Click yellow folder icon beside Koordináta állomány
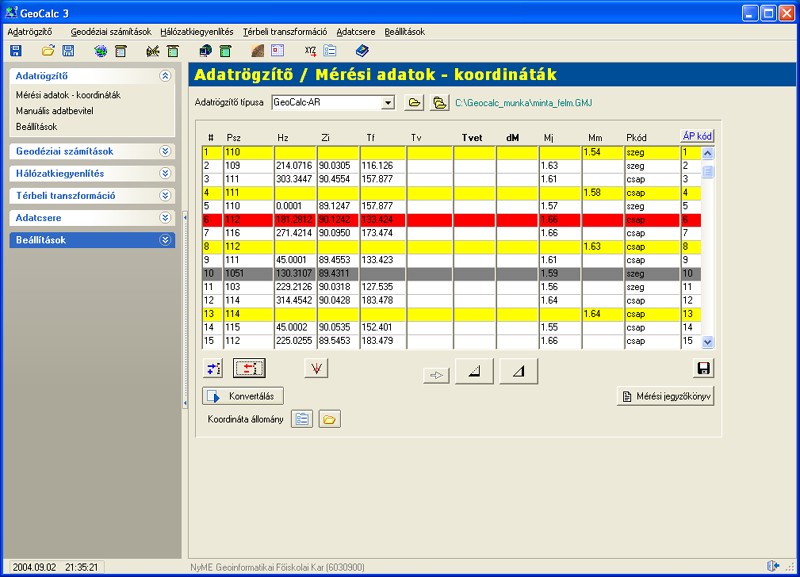 click(x=330, y=419)
